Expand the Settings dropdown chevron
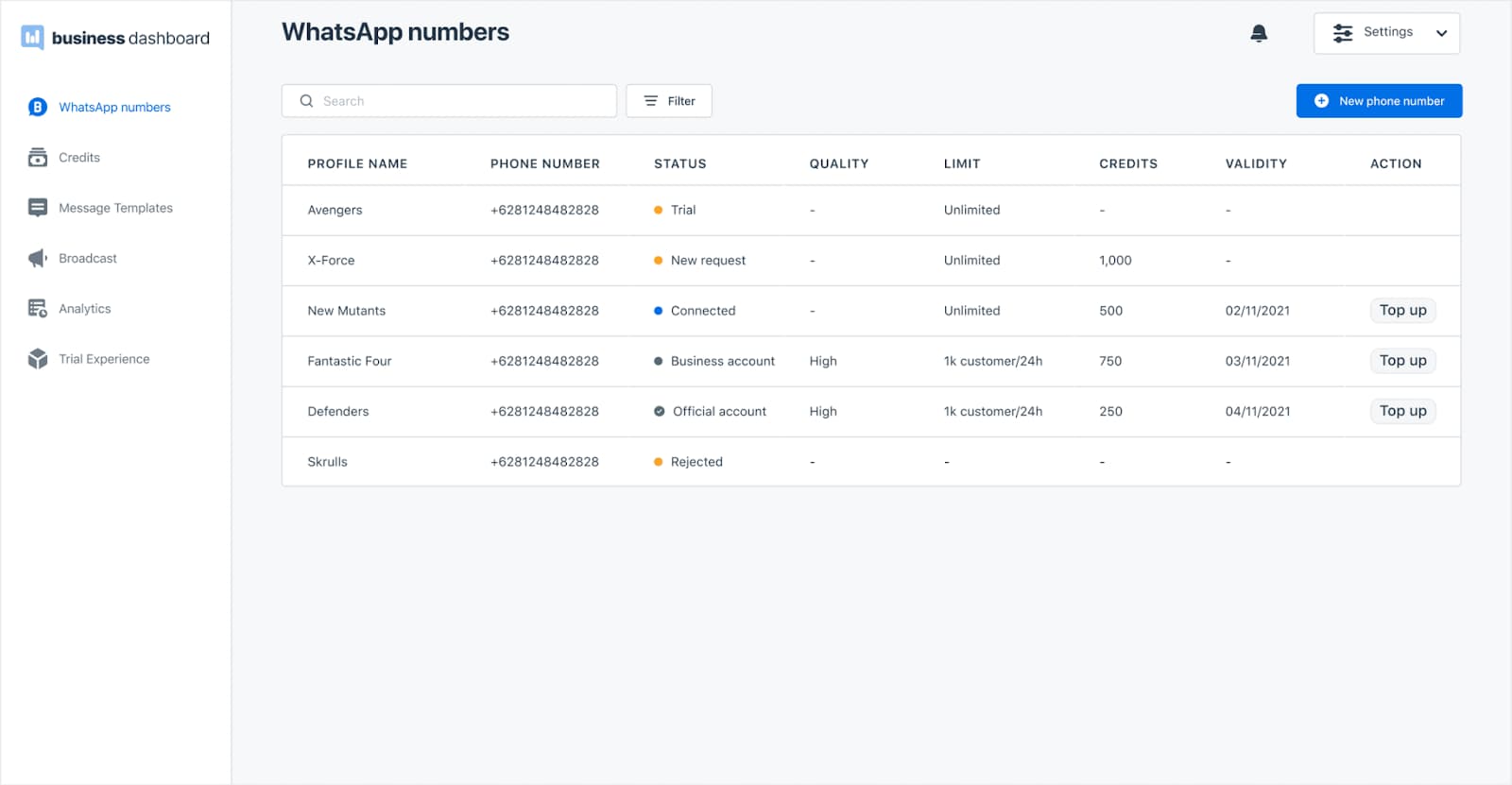This screenshot has width=1512, height=785. tap(1441, 33)
